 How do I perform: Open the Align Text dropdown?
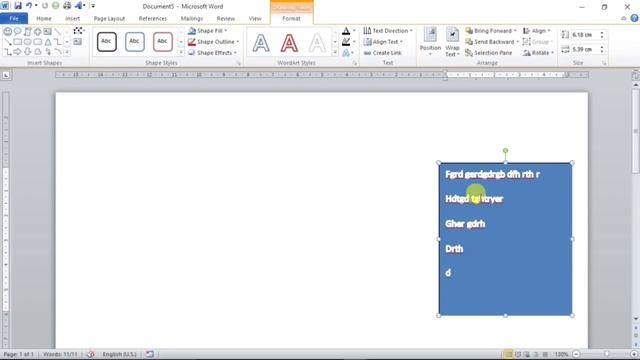coord(383,42)
